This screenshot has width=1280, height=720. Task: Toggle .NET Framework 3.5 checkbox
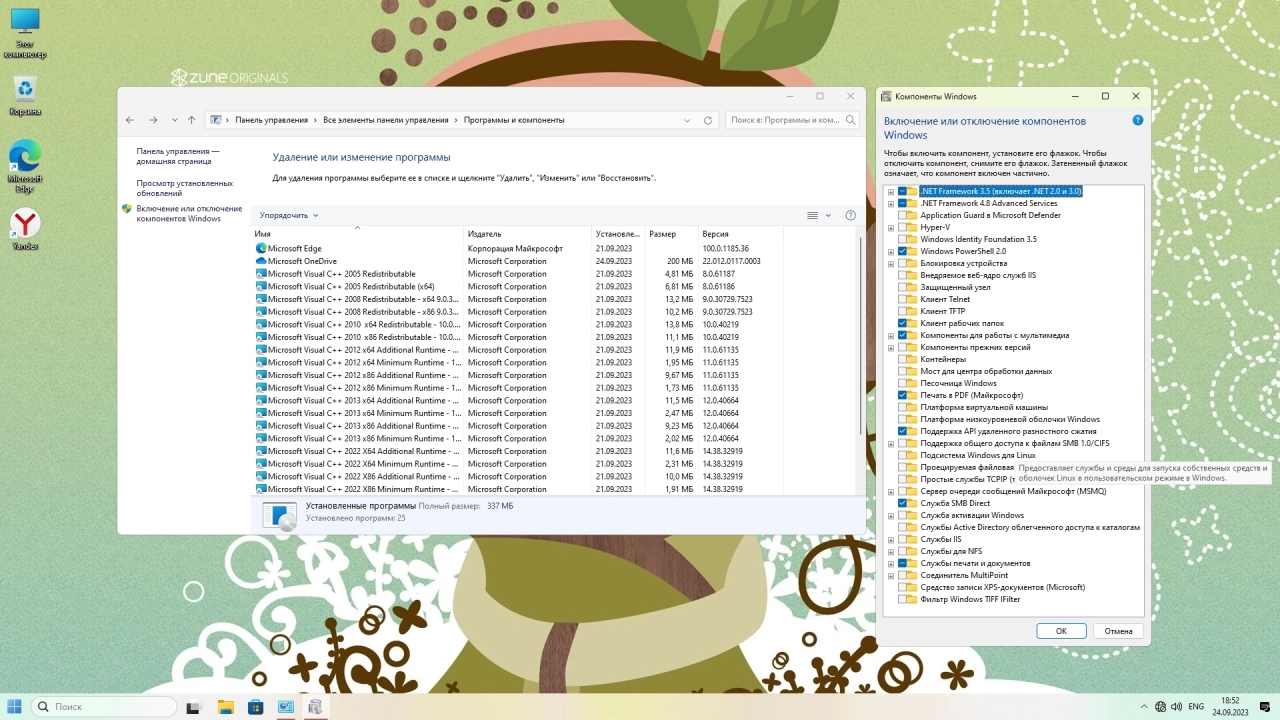[903, 191]
